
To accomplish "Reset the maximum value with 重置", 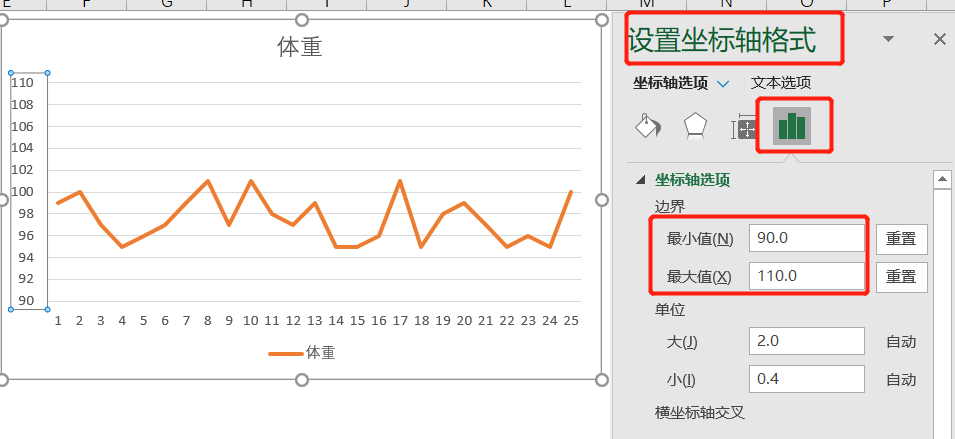I will (x=901, y=276).
